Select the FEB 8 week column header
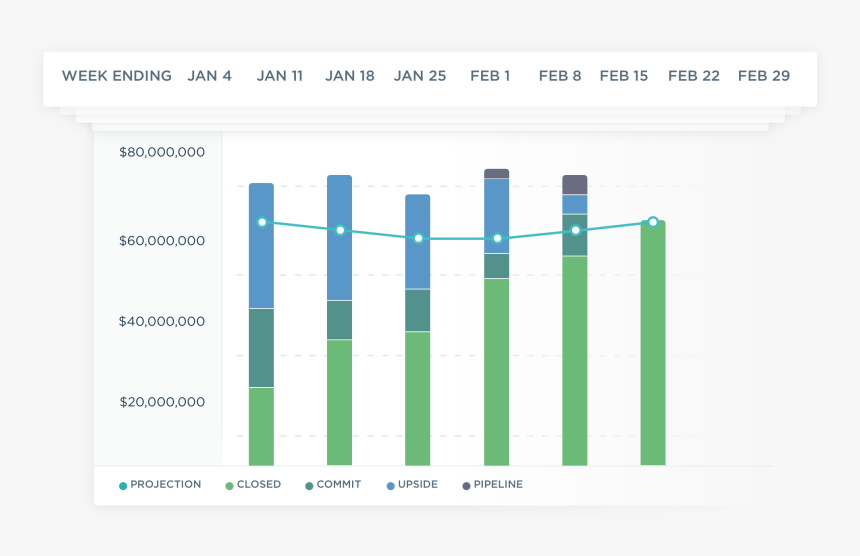Screen dimensions: 860x556 click(x=560, y=76)
